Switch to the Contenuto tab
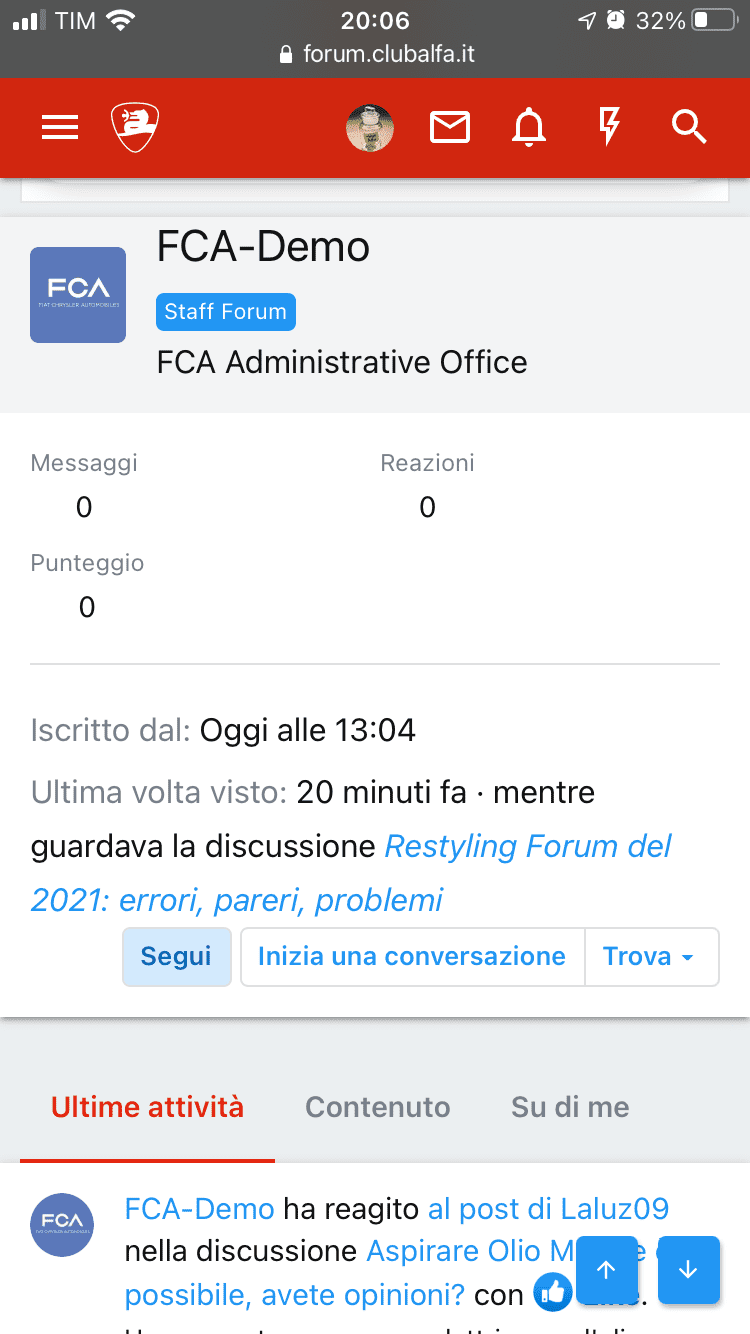The height and width of the screenshot is (1334, 750). tap(378, 1107)
